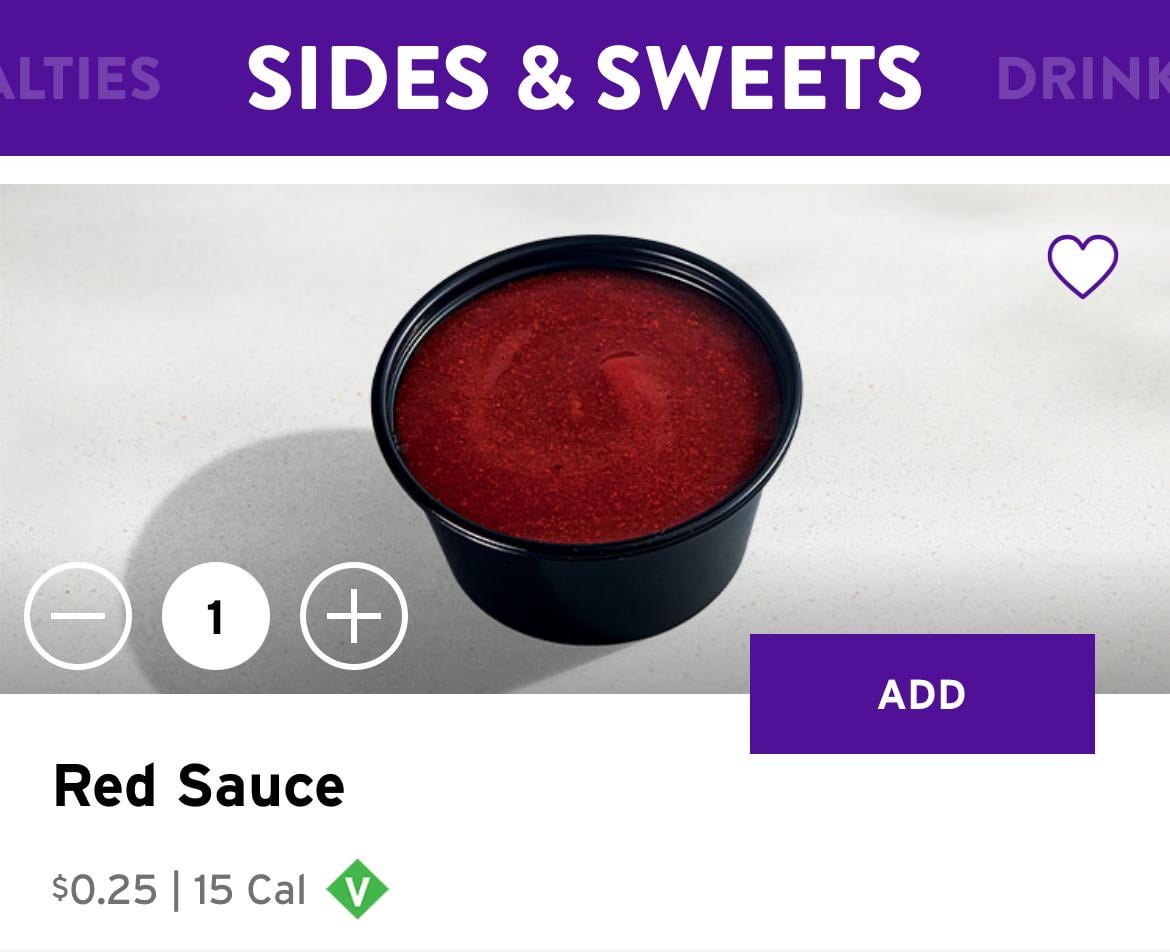Increase quantity with the plus button
The height and width of the screenshot is (952, 1170).
point(354,616)
